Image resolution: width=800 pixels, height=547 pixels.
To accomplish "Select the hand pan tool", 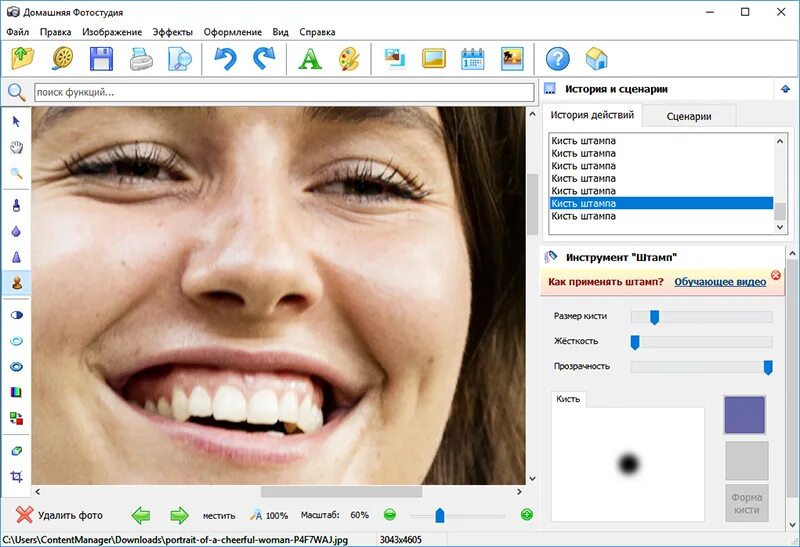I will [x=16, y=147].
